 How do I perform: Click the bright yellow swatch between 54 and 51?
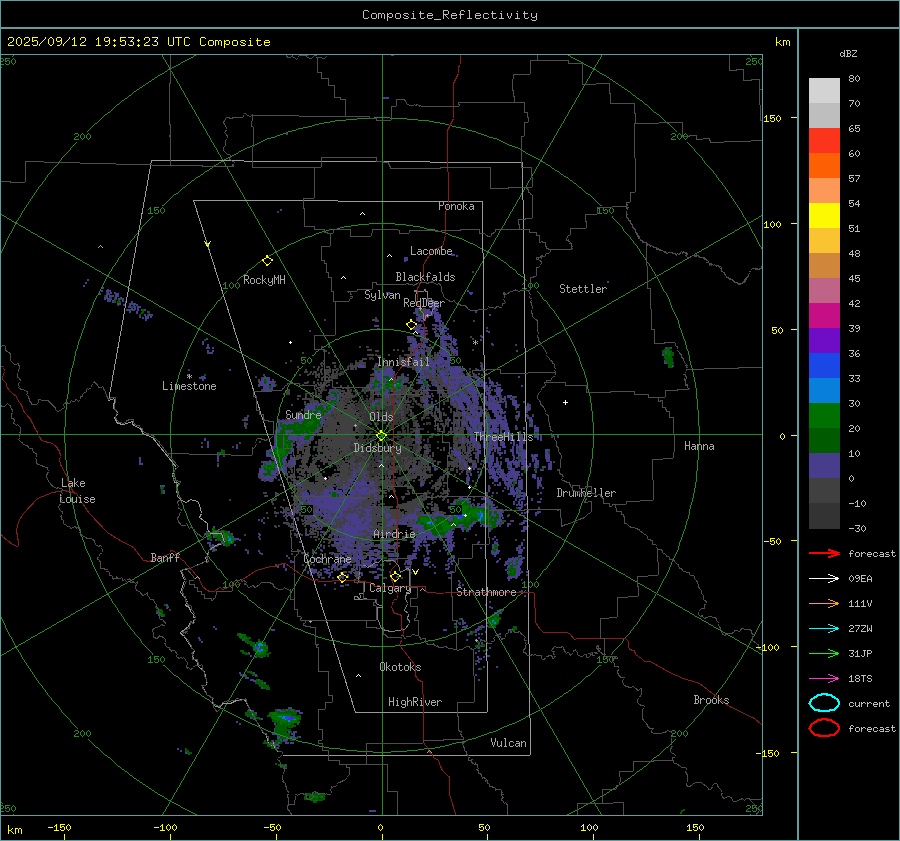824,216
